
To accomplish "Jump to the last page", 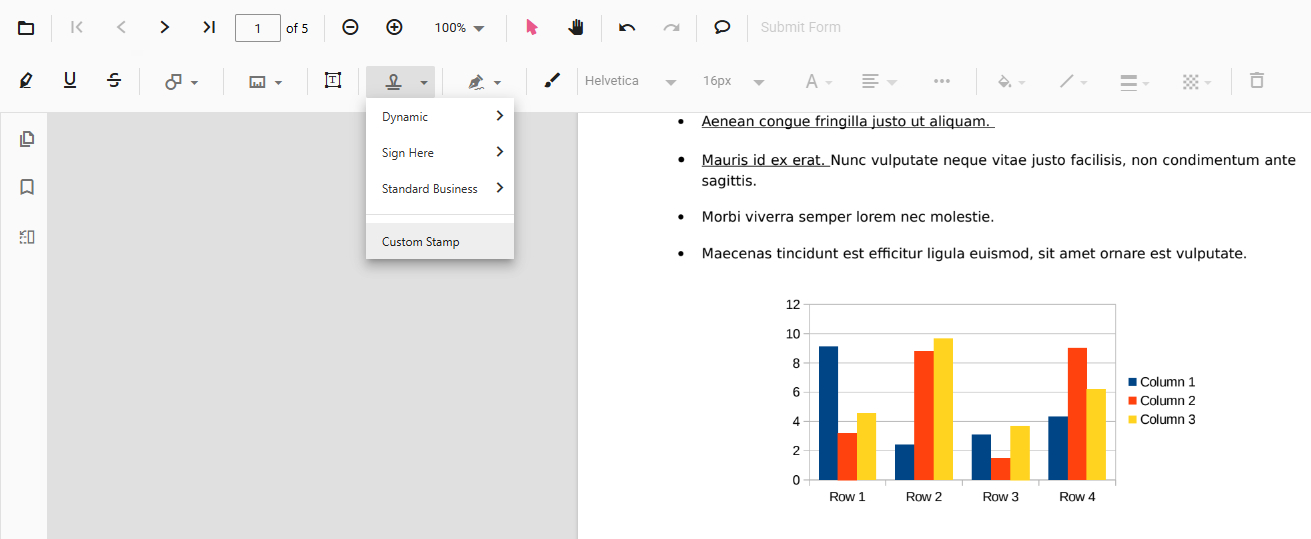I will [x=208, y=28].
